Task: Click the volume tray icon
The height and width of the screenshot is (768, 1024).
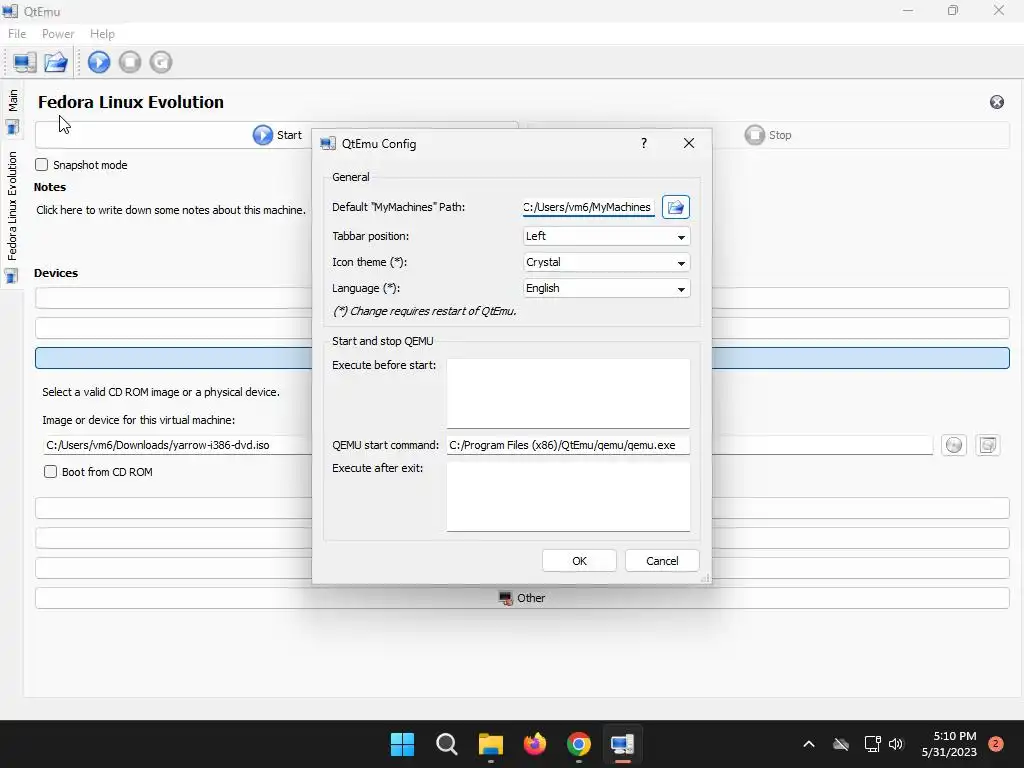Action: tap(896, 744)
